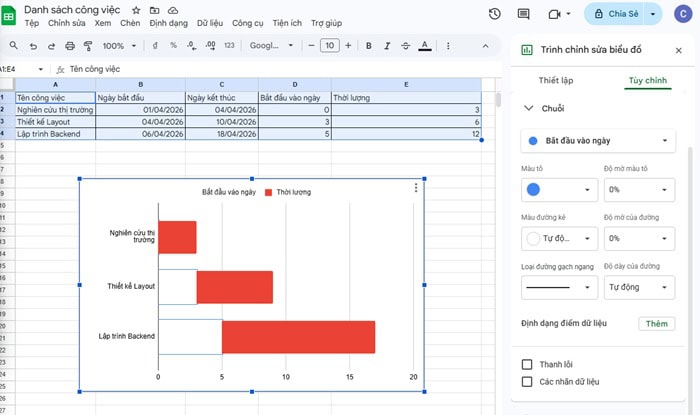Click the undo arrow icon
This screenshot has height=415, width=700.
point(33,46)
